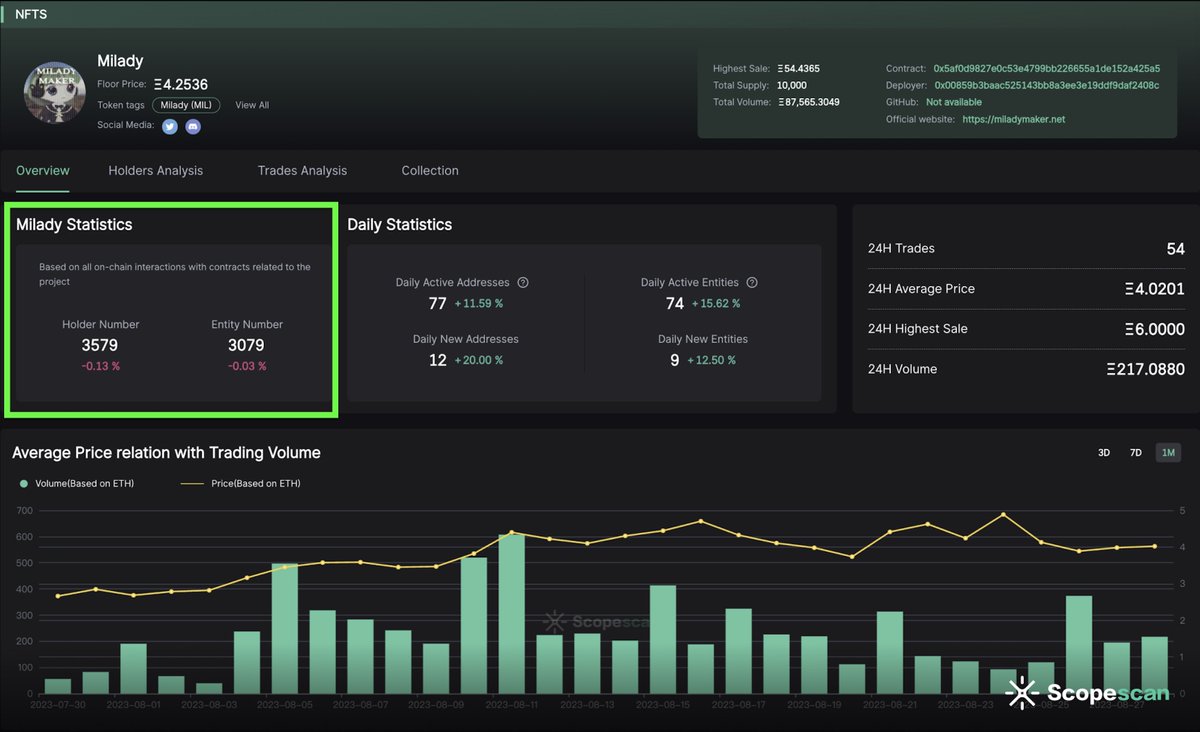The width and height of the screenshot is (1200, 732).
Task: Toggle the Price(Based on ETH) legend
Action: 240,484
